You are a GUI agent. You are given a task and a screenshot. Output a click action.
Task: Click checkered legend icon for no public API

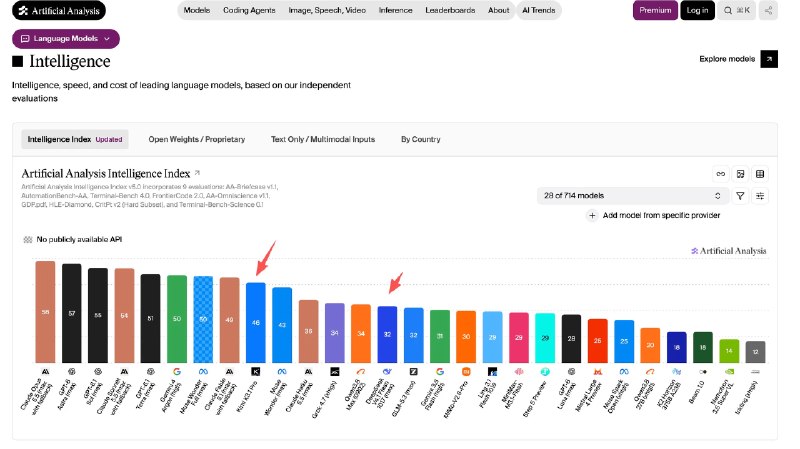coord(28,239)
